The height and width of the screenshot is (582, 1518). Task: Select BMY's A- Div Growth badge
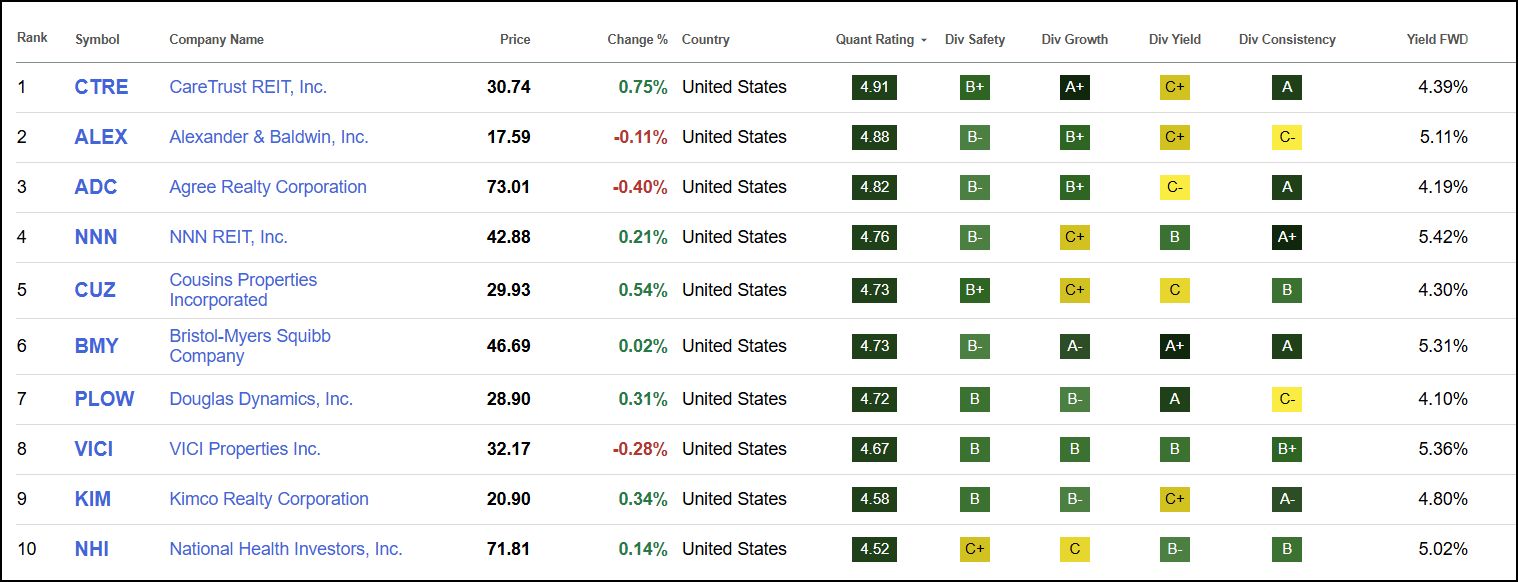click(x=1074, y=345)
